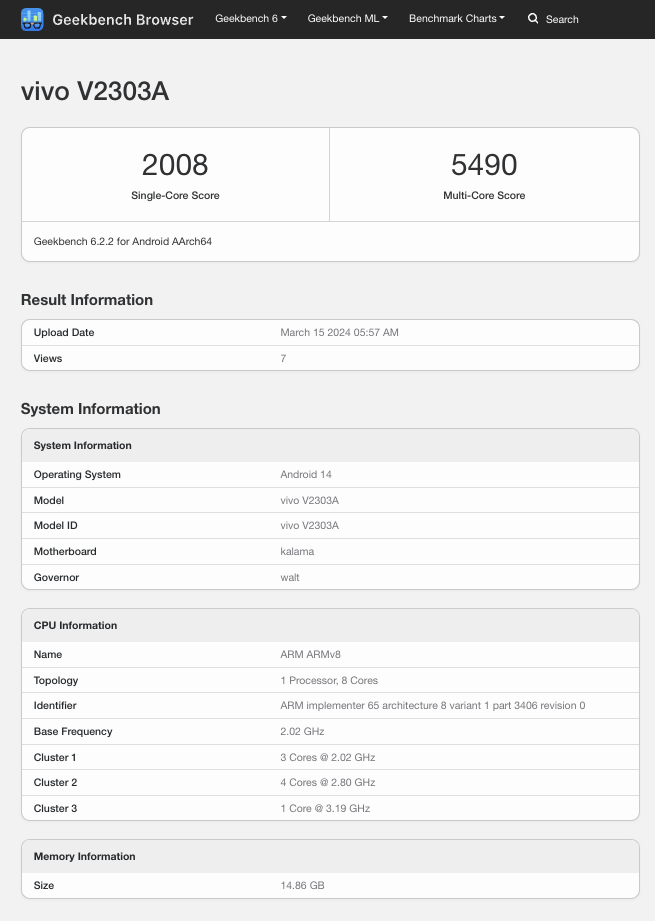Image resolution: width=655 pixels, height=921 pixels.
Task: Open the Benchmark Charts dropdown
Action: click(x=456, y=19)
